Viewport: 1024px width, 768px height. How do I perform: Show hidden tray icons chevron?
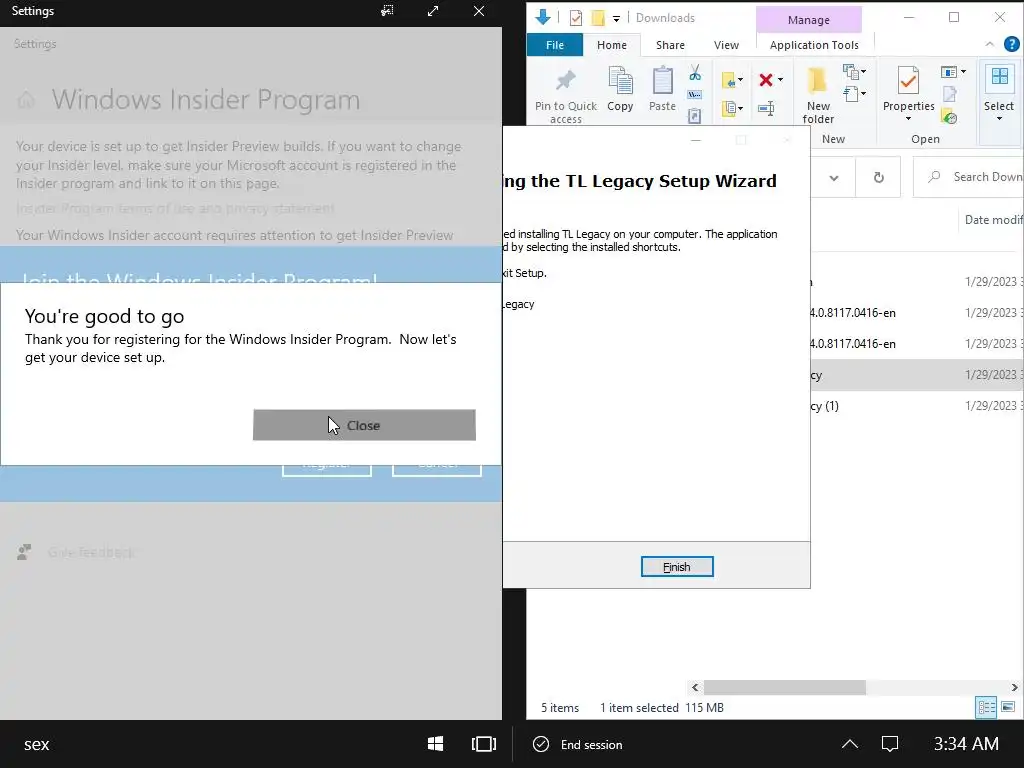[850, 744]
